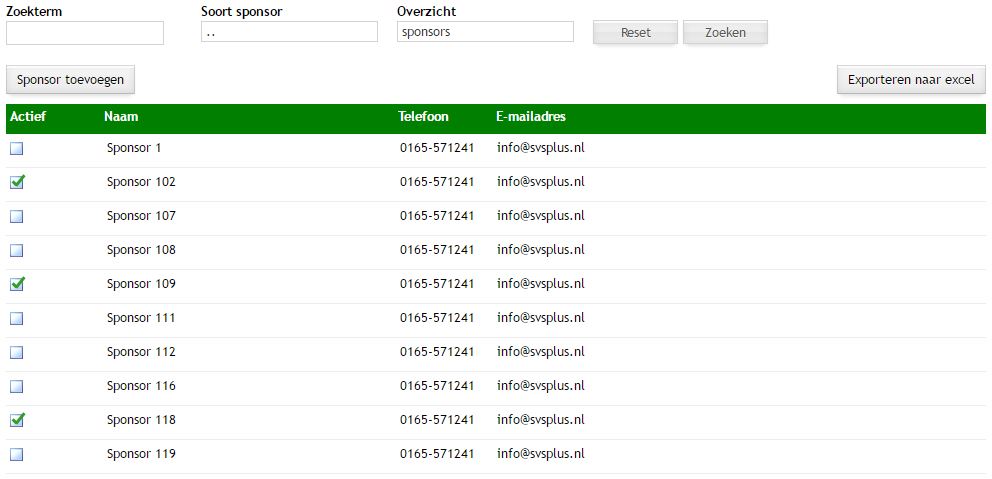This screenshot has width=992, height=479.
Task: Tick the Actief checkbox for Sponsor 108
Action: (x=17, y=251)
